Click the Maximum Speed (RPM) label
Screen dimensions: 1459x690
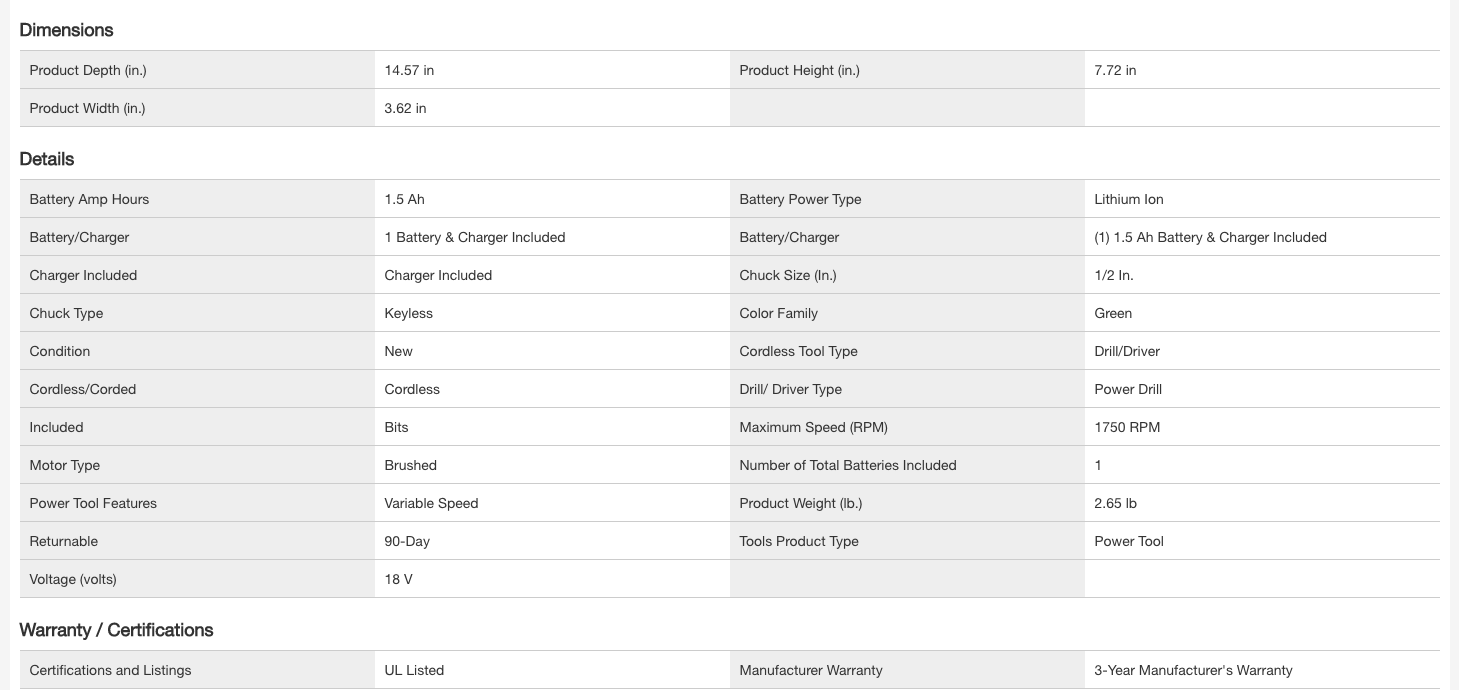tap(813, 427)
